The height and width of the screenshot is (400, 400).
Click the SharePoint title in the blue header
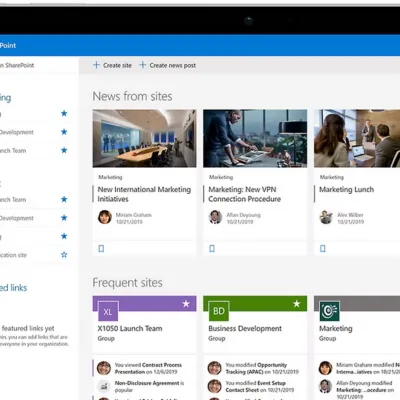coord(8,45)
